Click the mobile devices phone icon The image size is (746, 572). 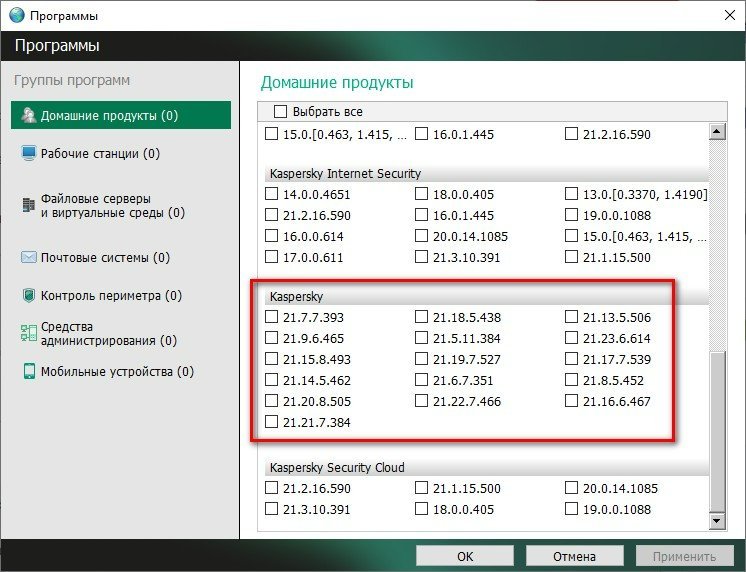coord(29,371)
